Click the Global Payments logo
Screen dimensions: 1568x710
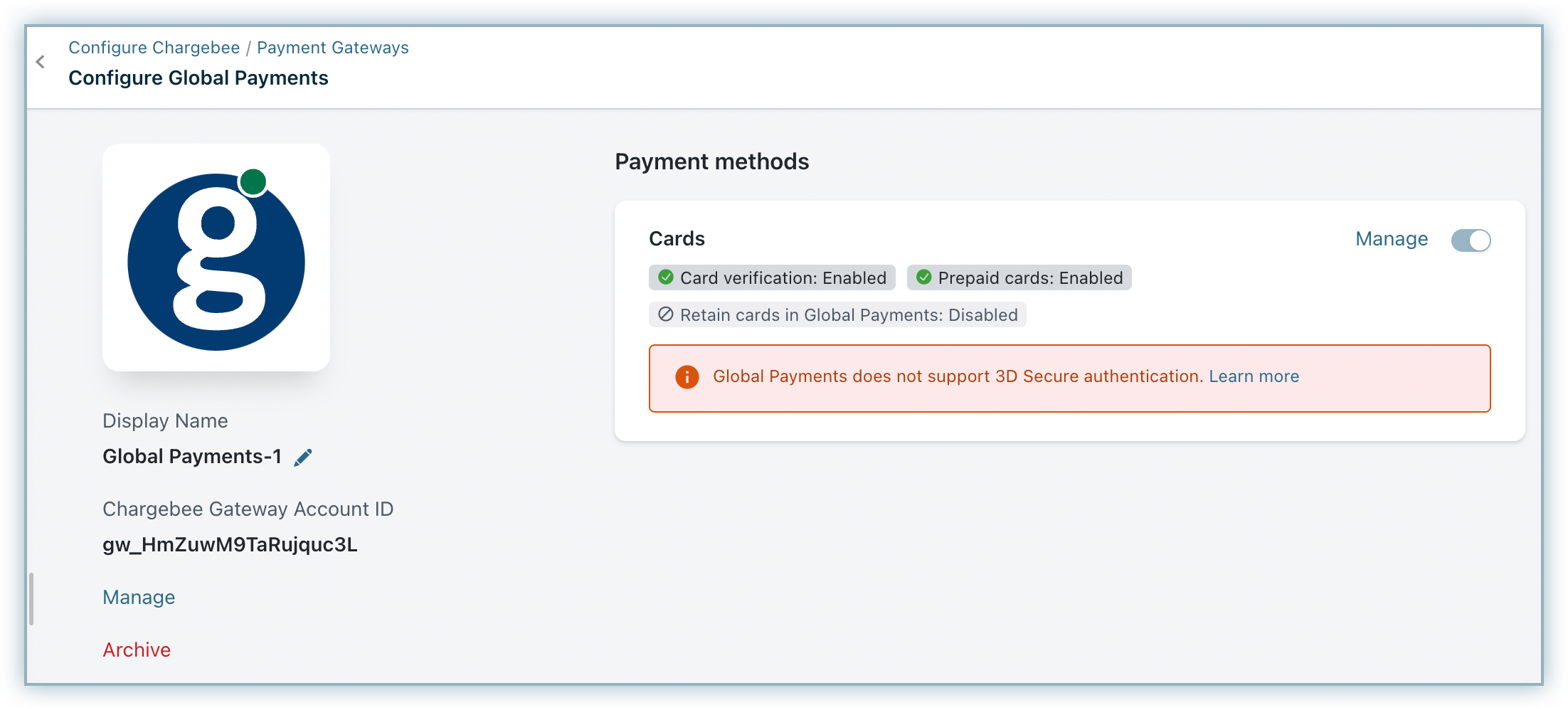tap(216, 258)
